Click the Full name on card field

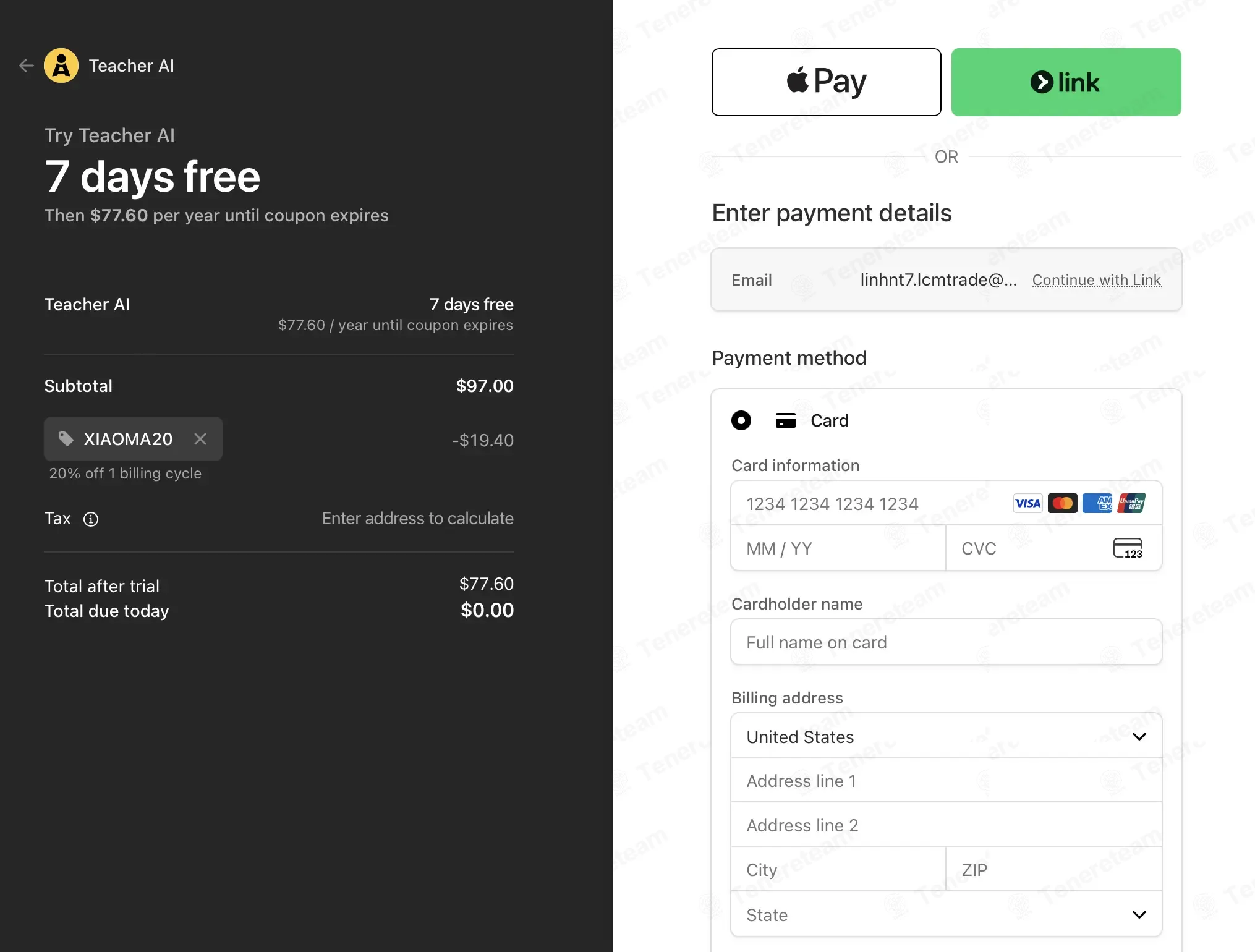(x=947, y=642)
